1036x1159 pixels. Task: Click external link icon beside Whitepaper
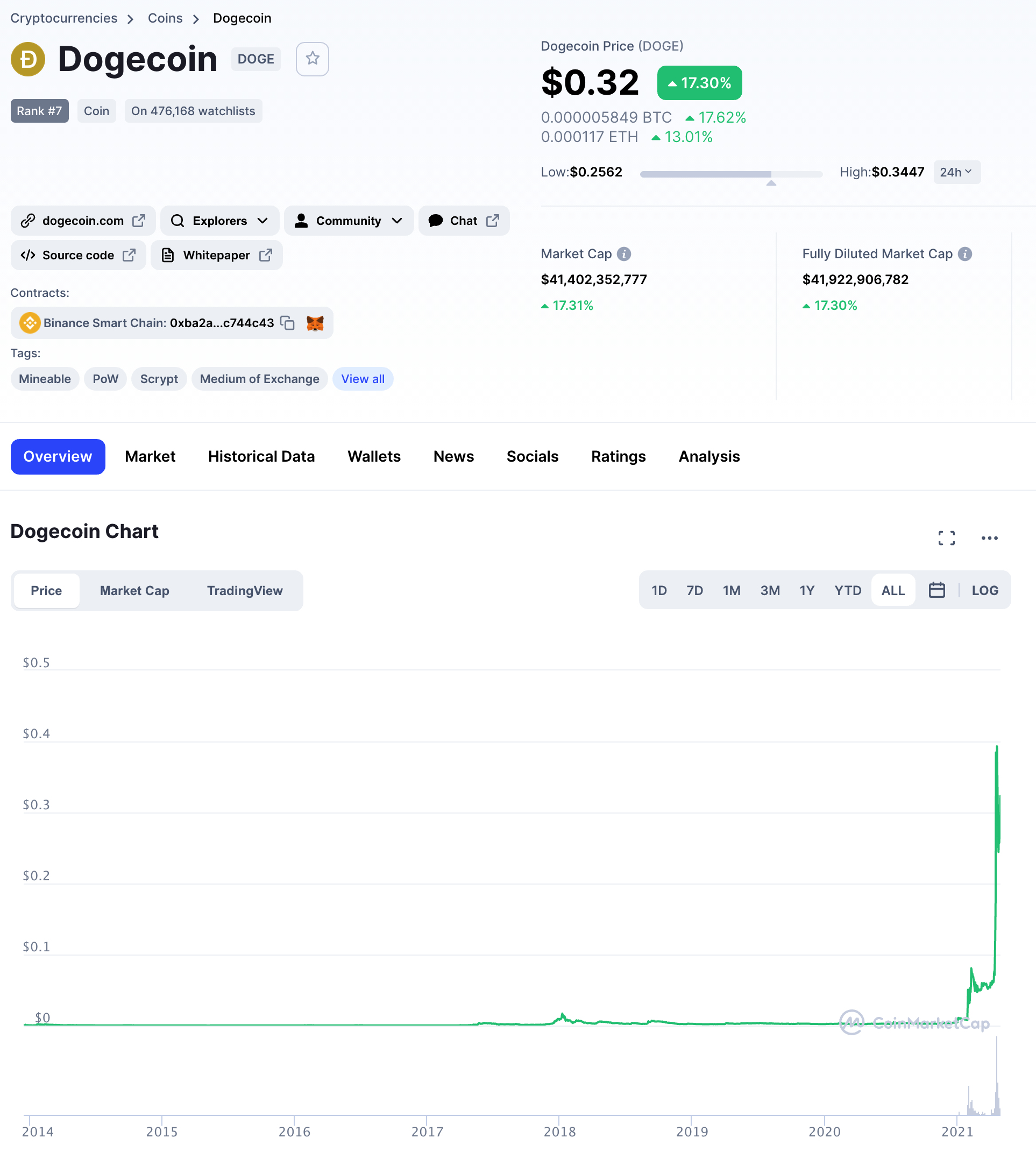265,255
